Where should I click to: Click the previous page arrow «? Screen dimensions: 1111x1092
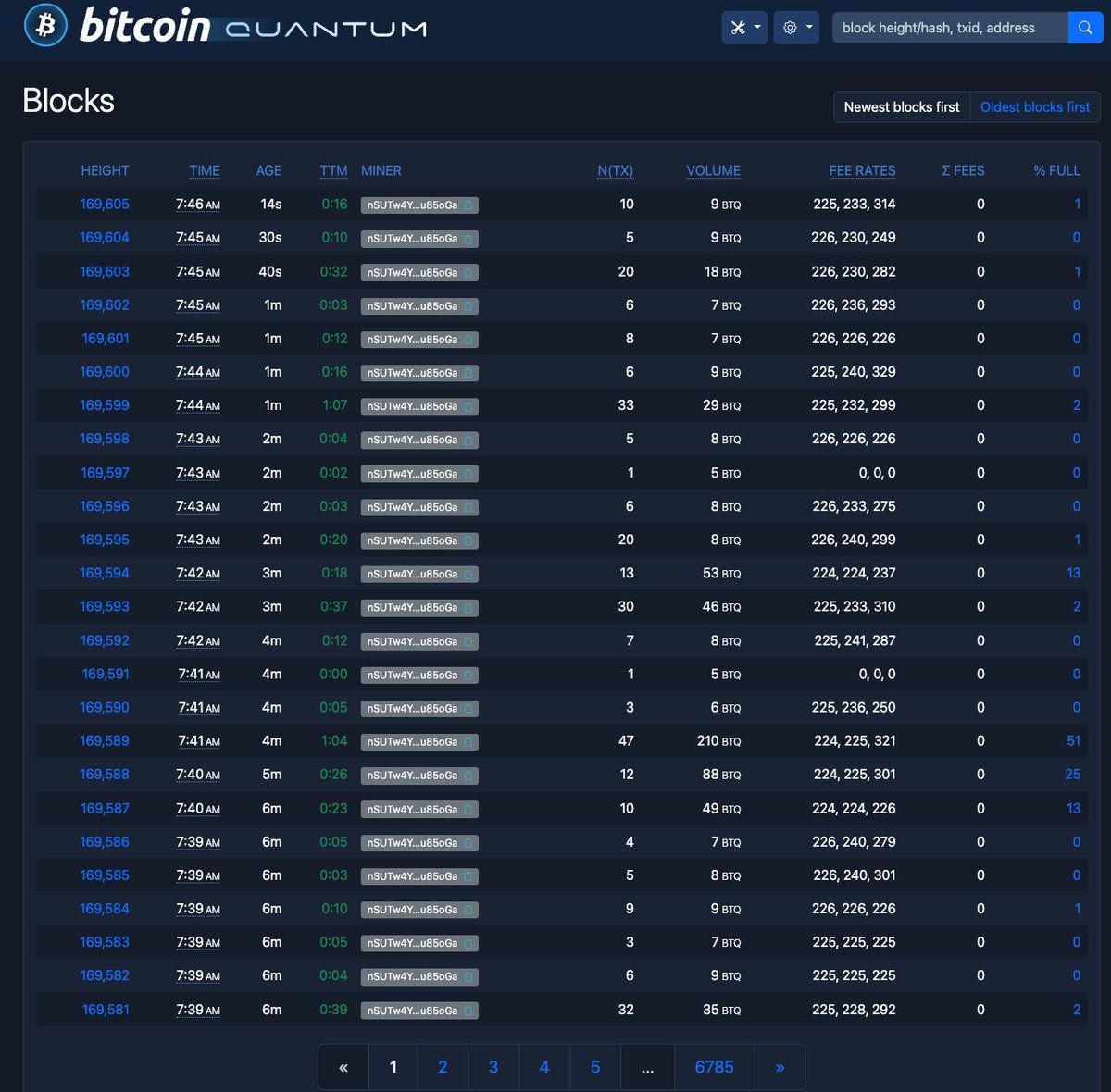pos(343,1067)
